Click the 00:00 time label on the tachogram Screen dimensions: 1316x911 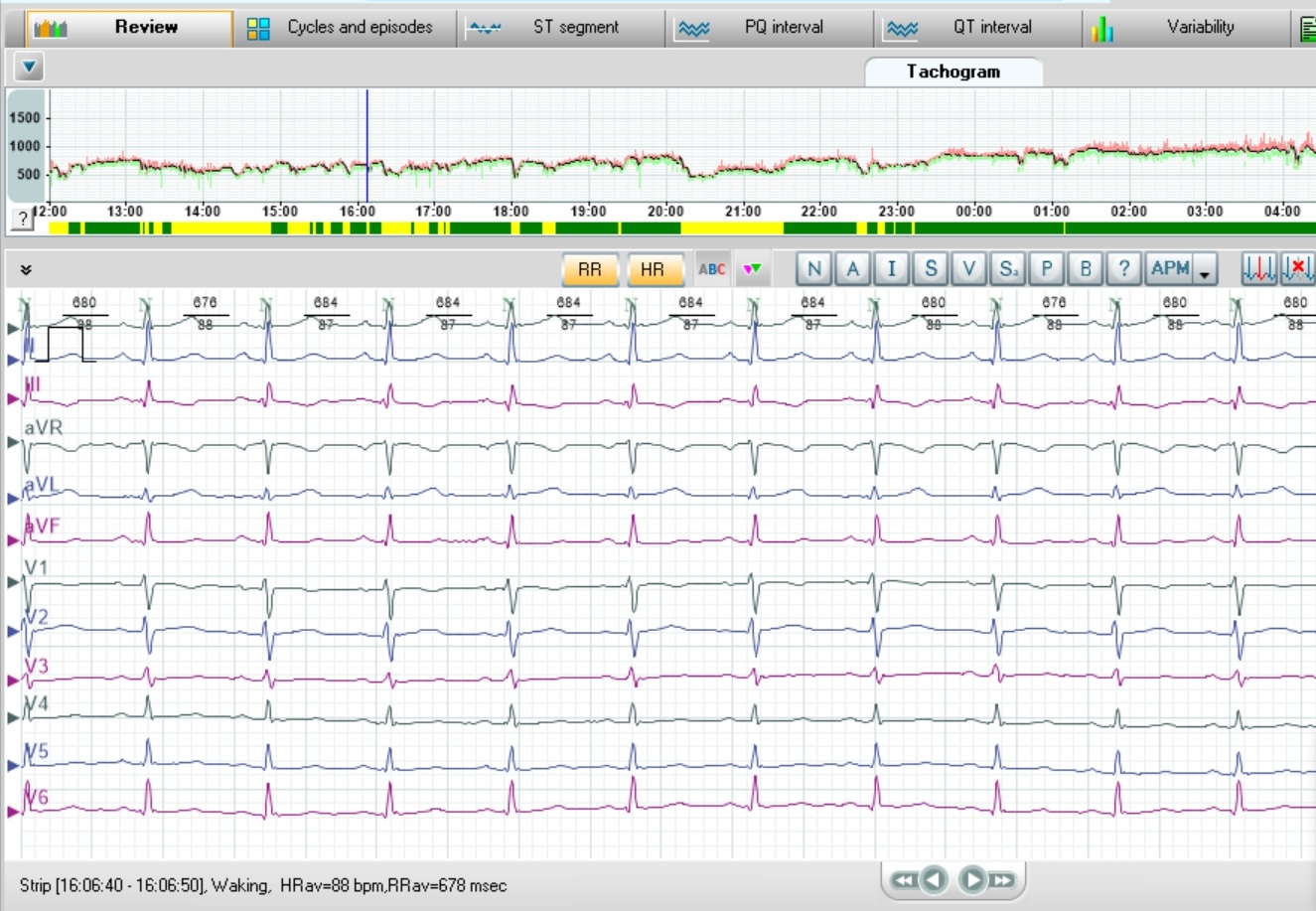click(973, 212)
